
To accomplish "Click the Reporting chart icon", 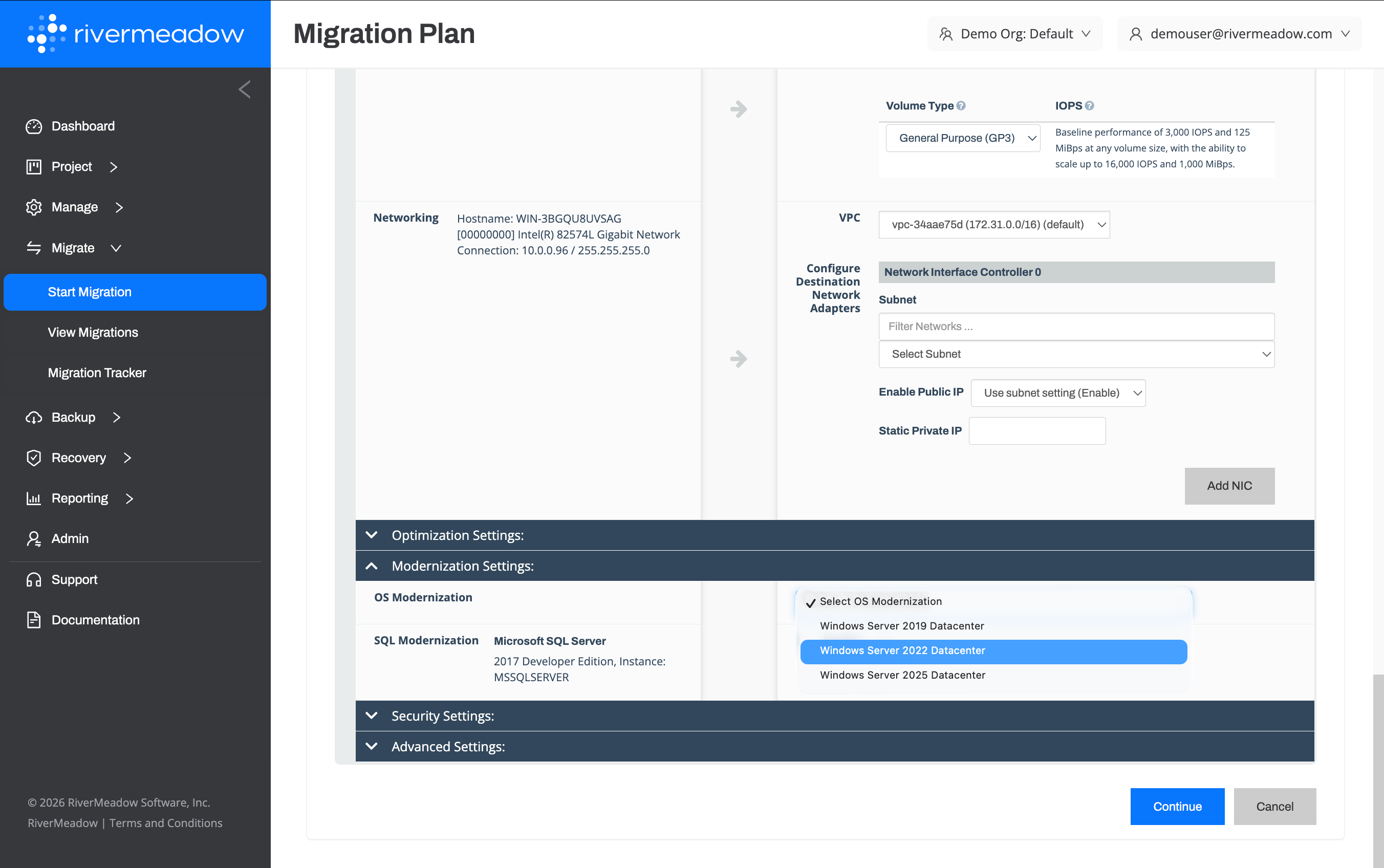I will pos(34,498).
